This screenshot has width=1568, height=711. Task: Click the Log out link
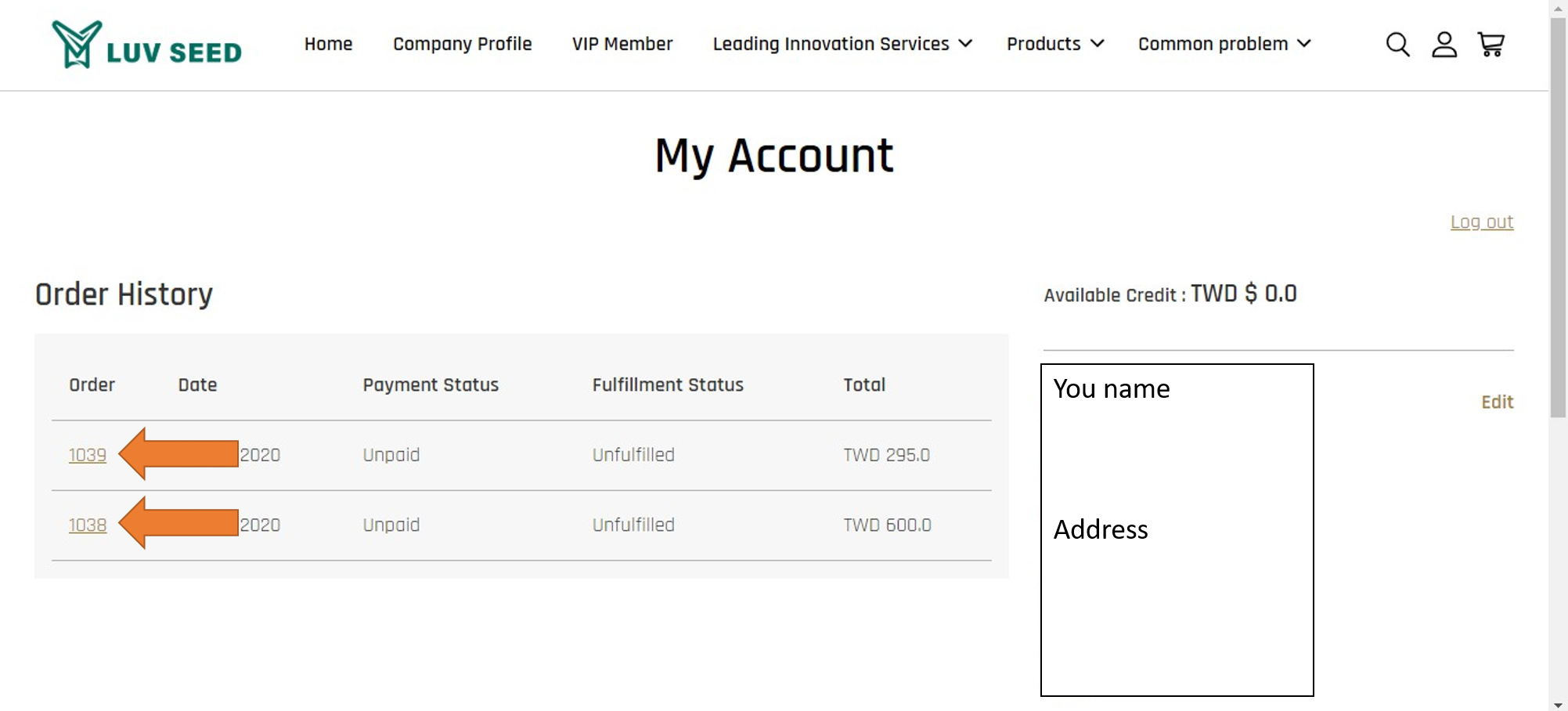click(x=1482, y=222)
